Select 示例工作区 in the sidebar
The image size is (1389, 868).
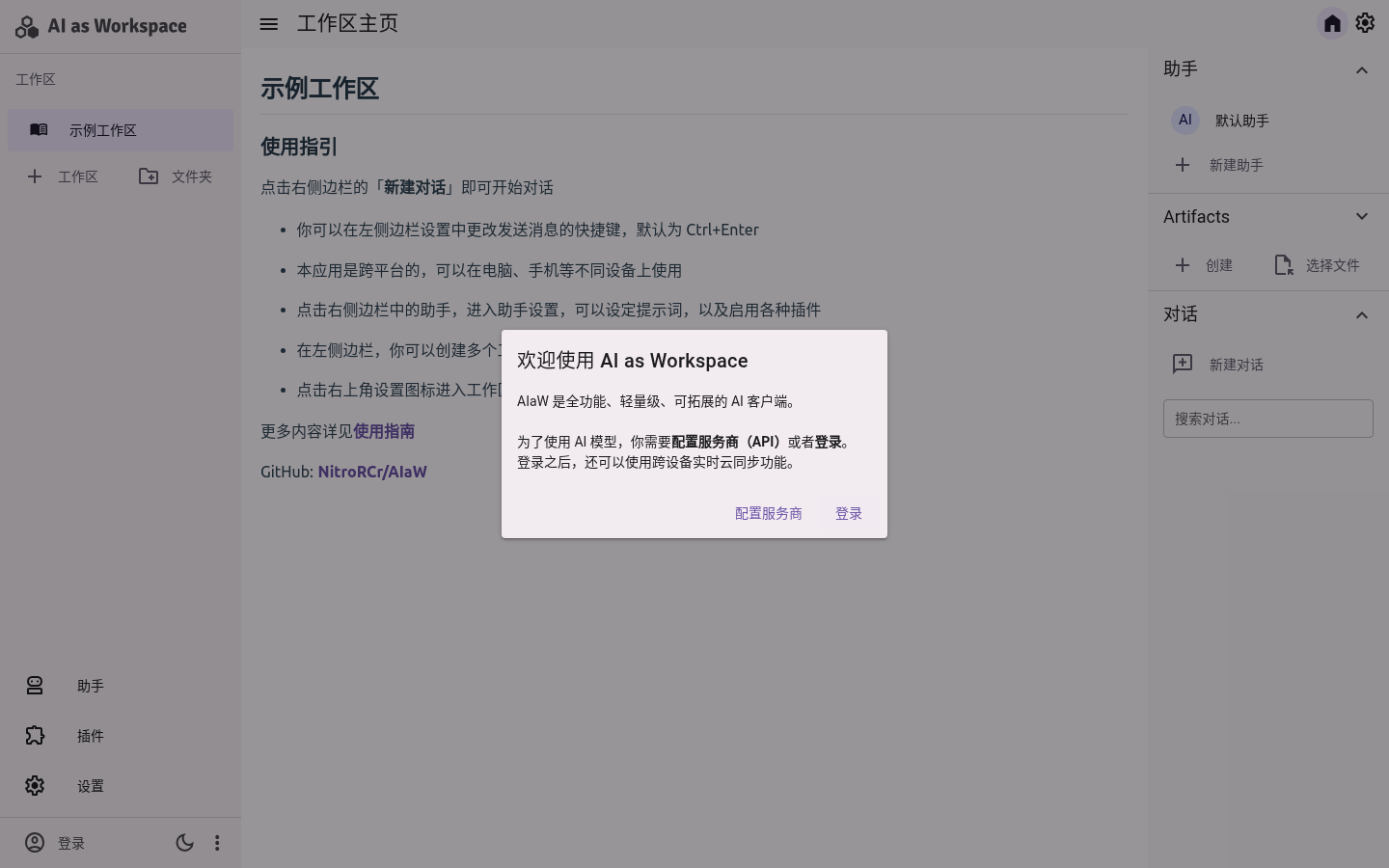click(x=121, y=130)
